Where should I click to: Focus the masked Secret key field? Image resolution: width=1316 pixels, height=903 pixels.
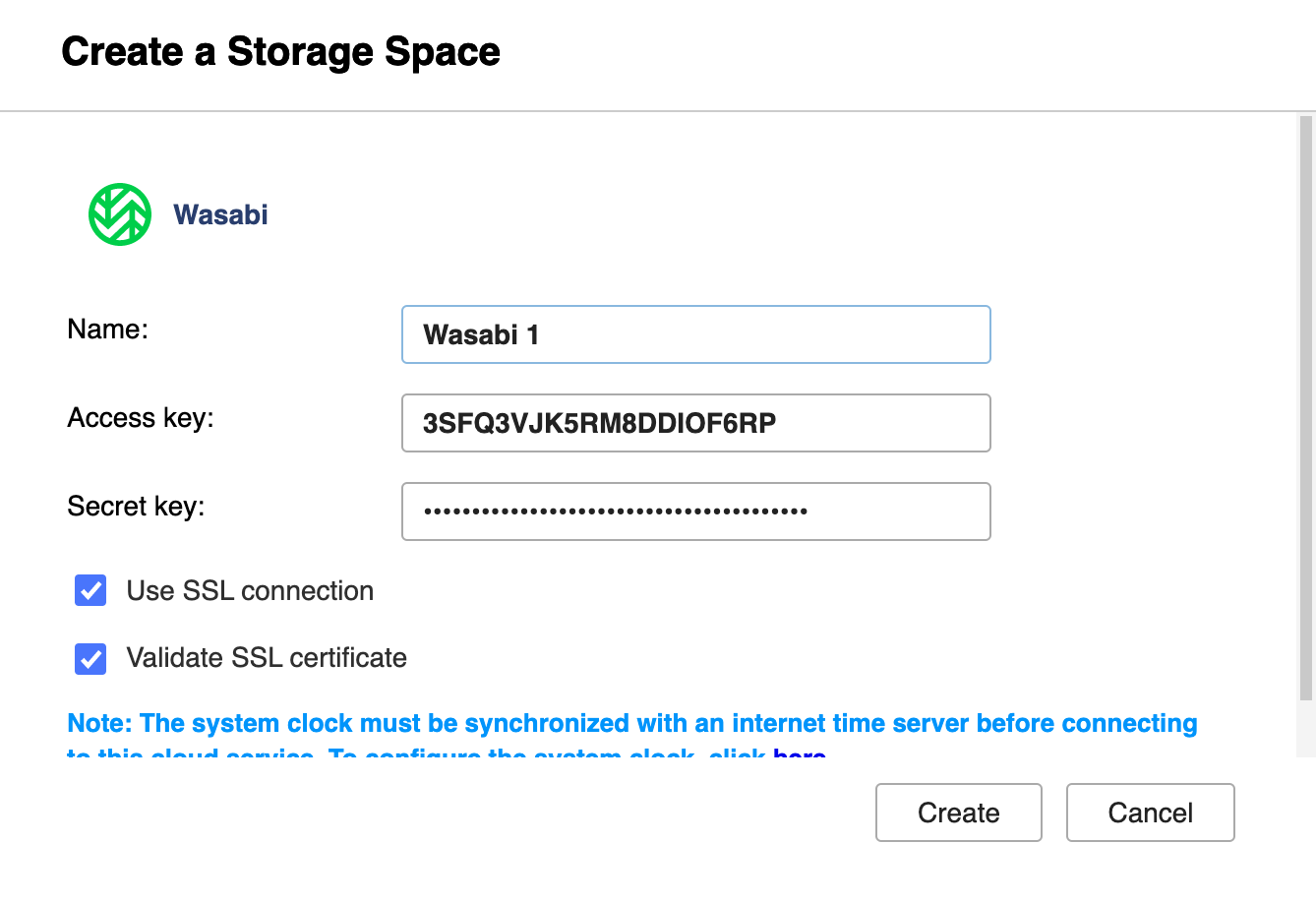pyautogui.click(x=695, y=512)
